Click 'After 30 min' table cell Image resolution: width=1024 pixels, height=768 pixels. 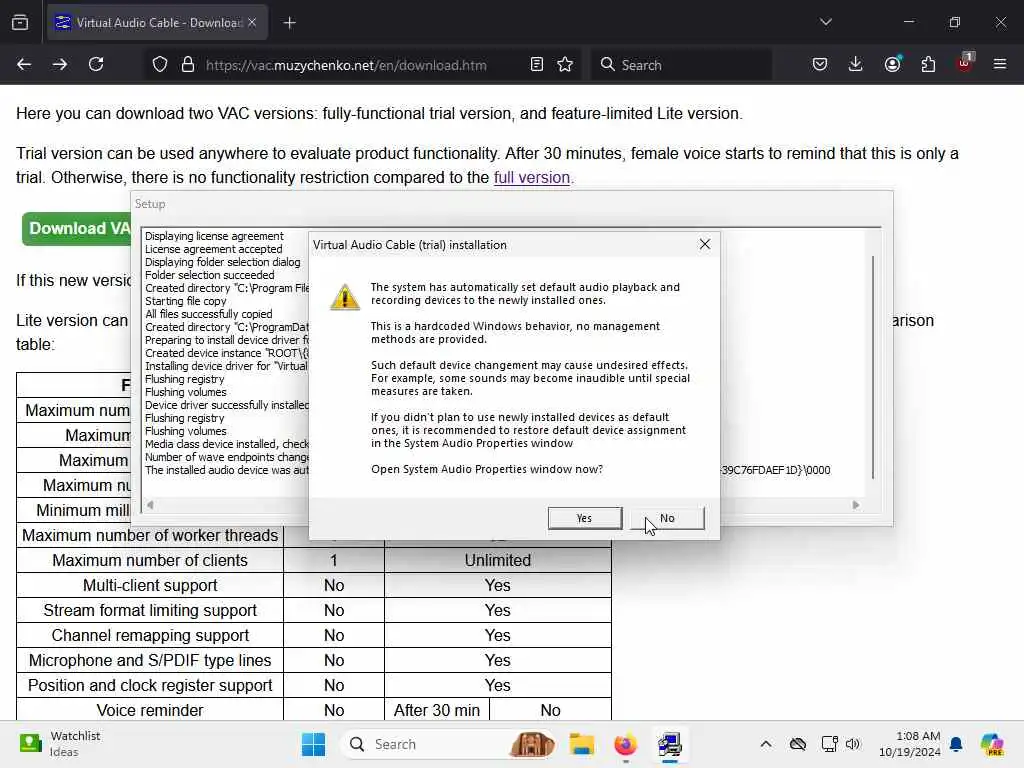point(437,710)
